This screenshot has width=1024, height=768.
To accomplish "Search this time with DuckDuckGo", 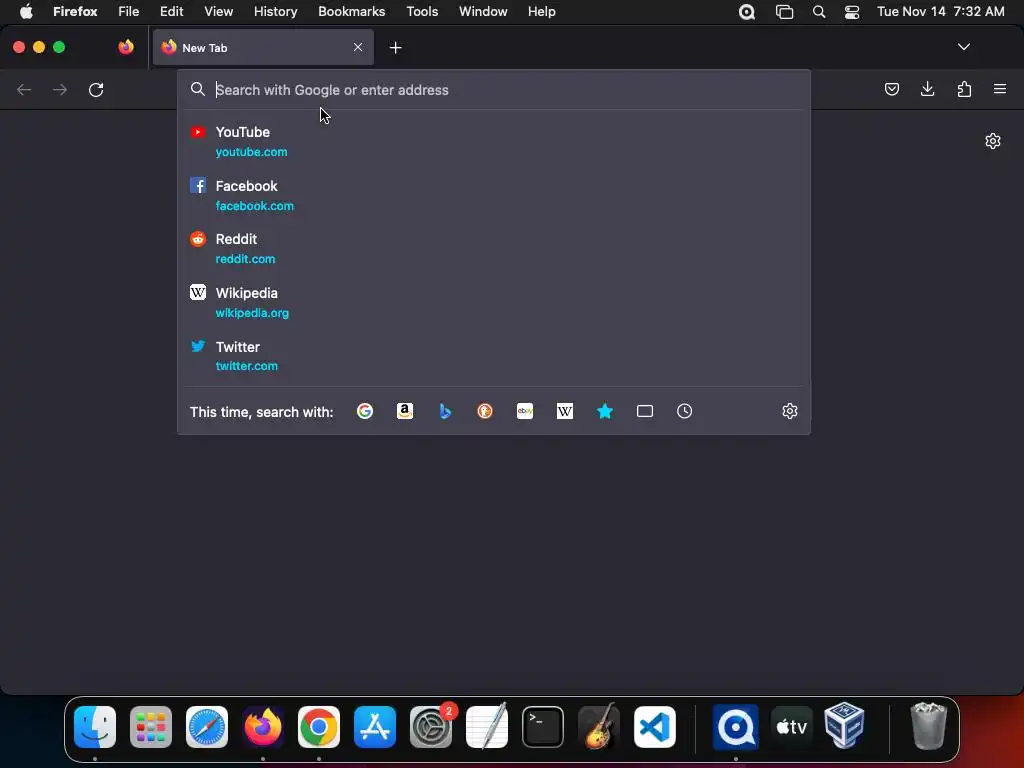I will [x=485, y=411].
